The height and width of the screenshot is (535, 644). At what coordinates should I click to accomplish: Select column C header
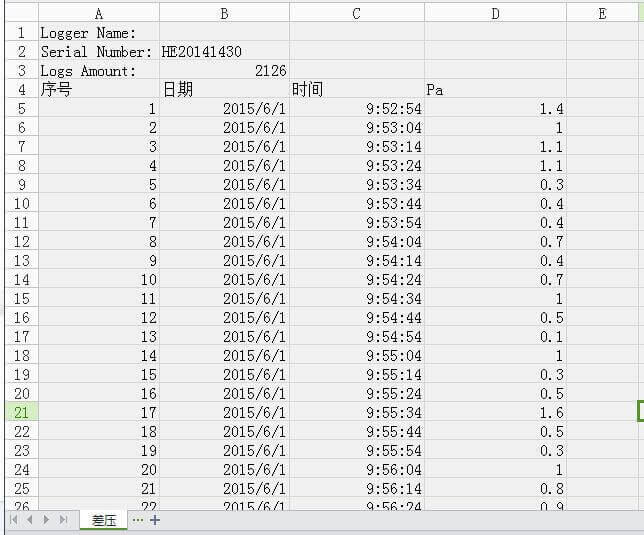(x=357, y=13)
